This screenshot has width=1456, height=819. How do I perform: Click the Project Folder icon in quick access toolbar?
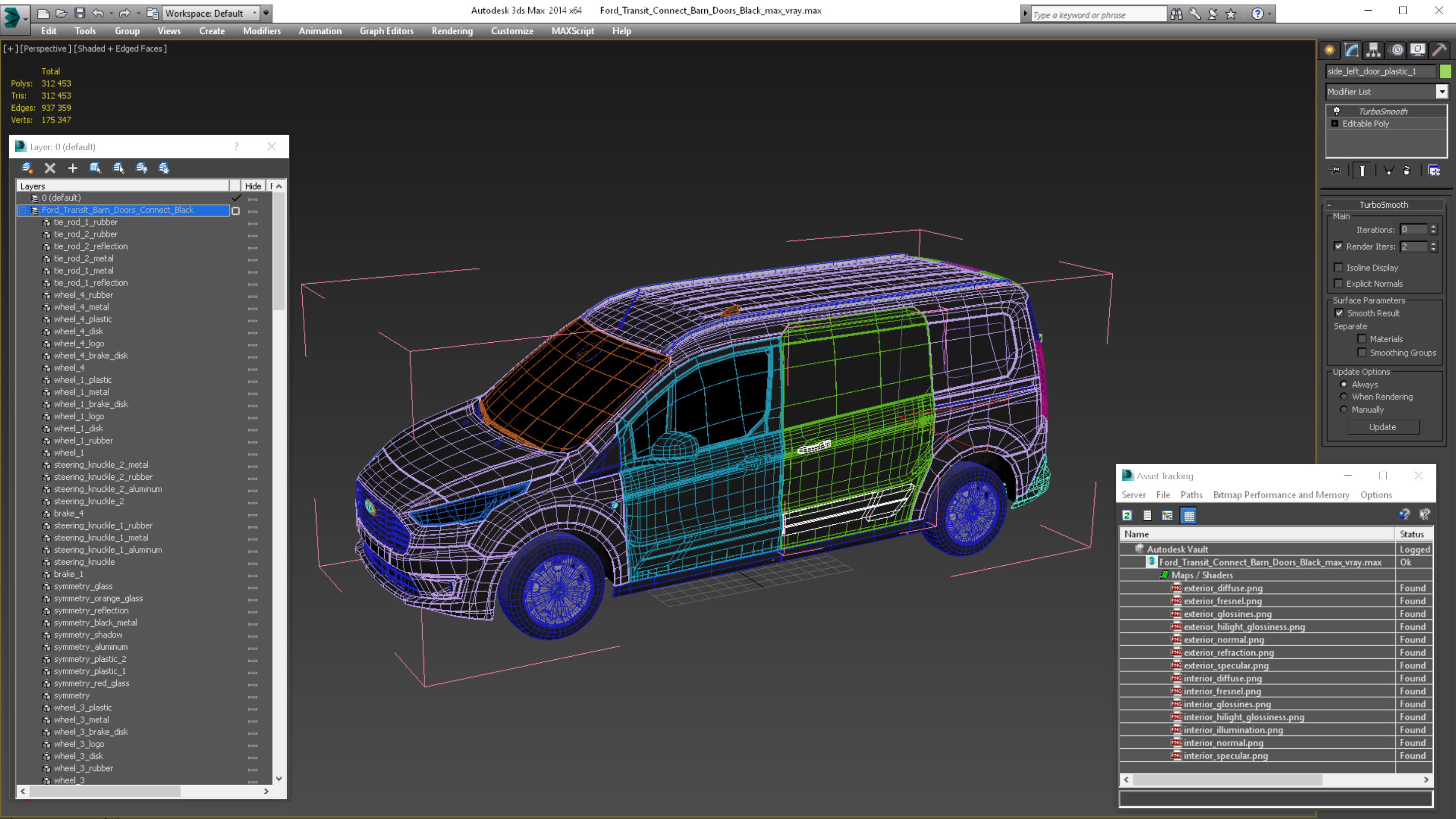point(152,13)
